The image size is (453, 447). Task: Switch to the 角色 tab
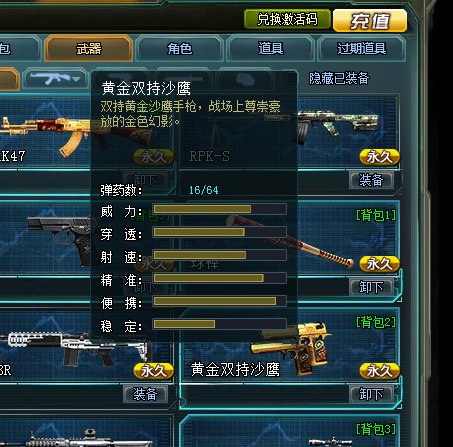click(180, 49)
